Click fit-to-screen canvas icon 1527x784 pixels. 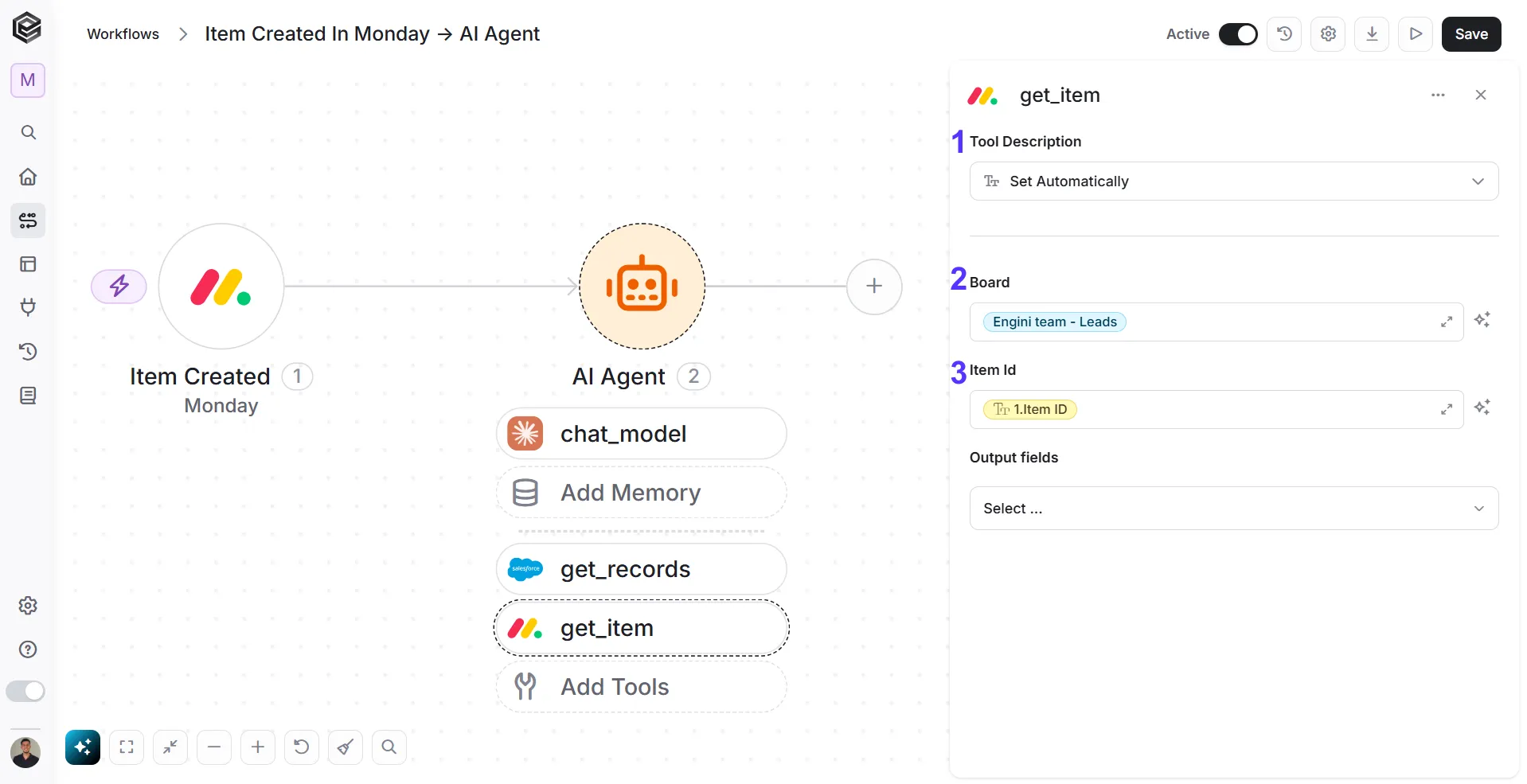click(x=127, y=747)
